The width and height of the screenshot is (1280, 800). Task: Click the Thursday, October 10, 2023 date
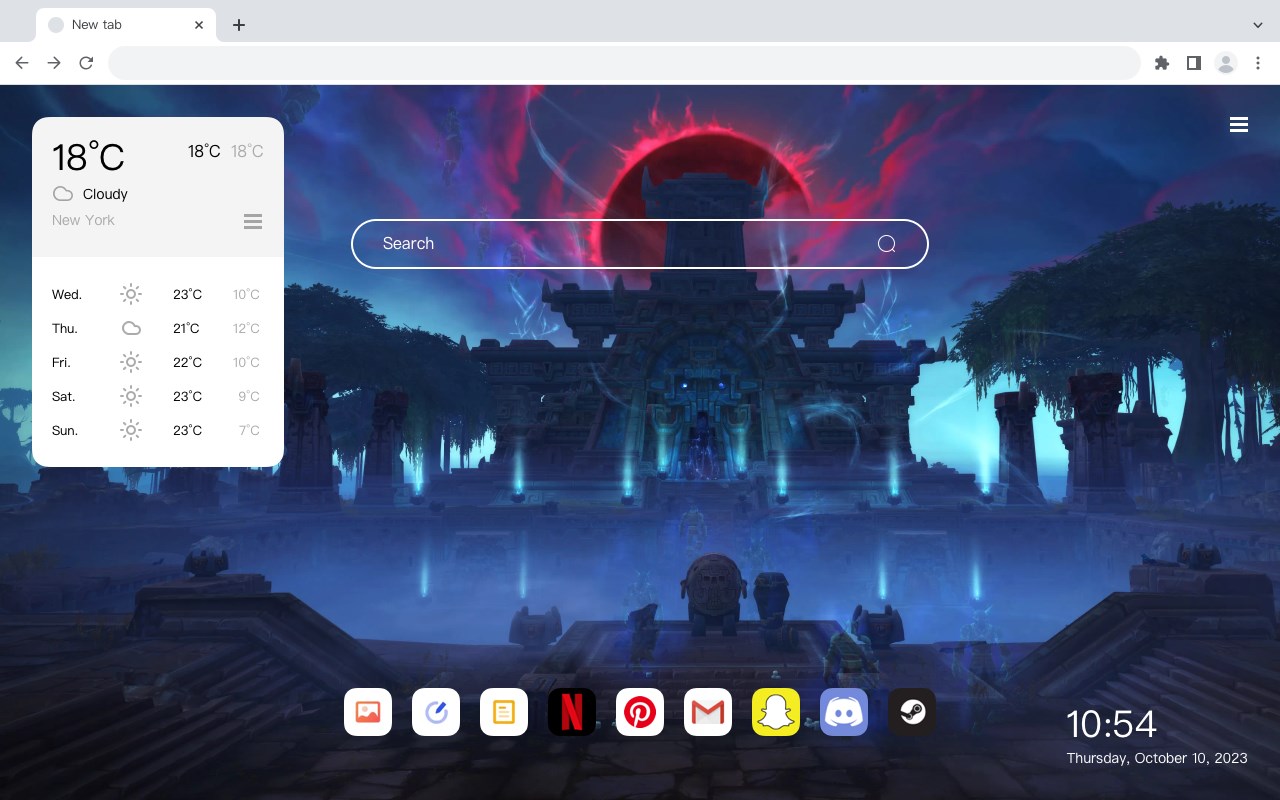[x=1157, y=758]
